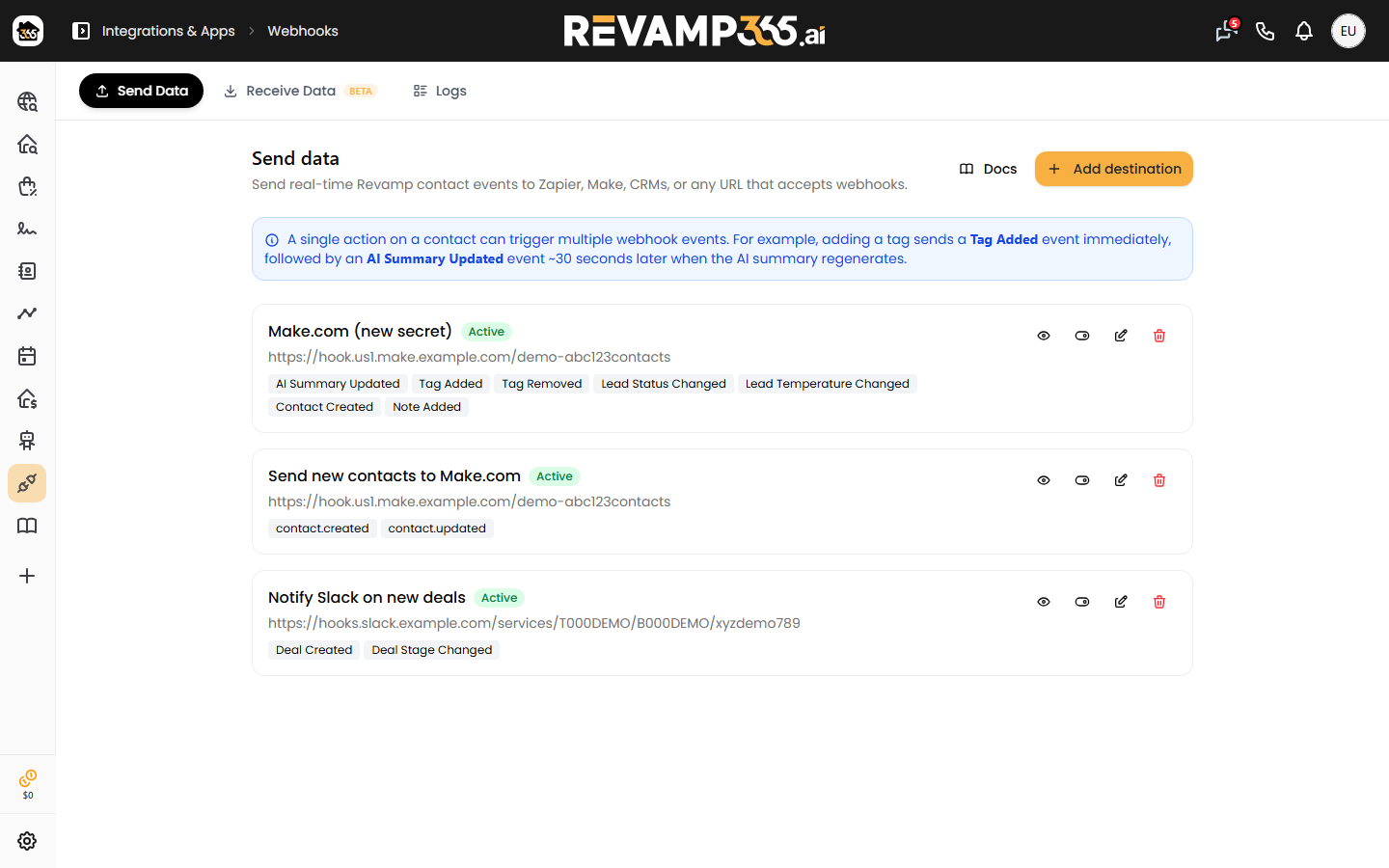Edit the Make.com (new secret) destination
The image size is (1389, 868).
[1121, 336]
